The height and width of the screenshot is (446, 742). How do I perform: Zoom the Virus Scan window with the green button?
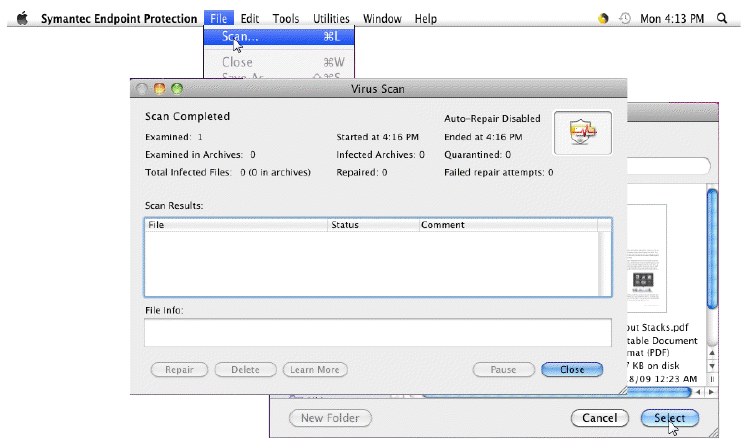click(x=177, y=89)
